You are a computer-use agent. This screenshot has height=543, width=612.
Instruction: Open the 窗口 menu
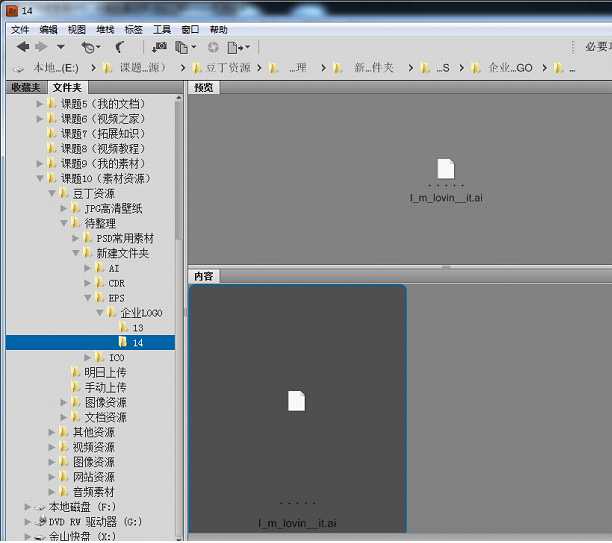[x=190, y=30]
